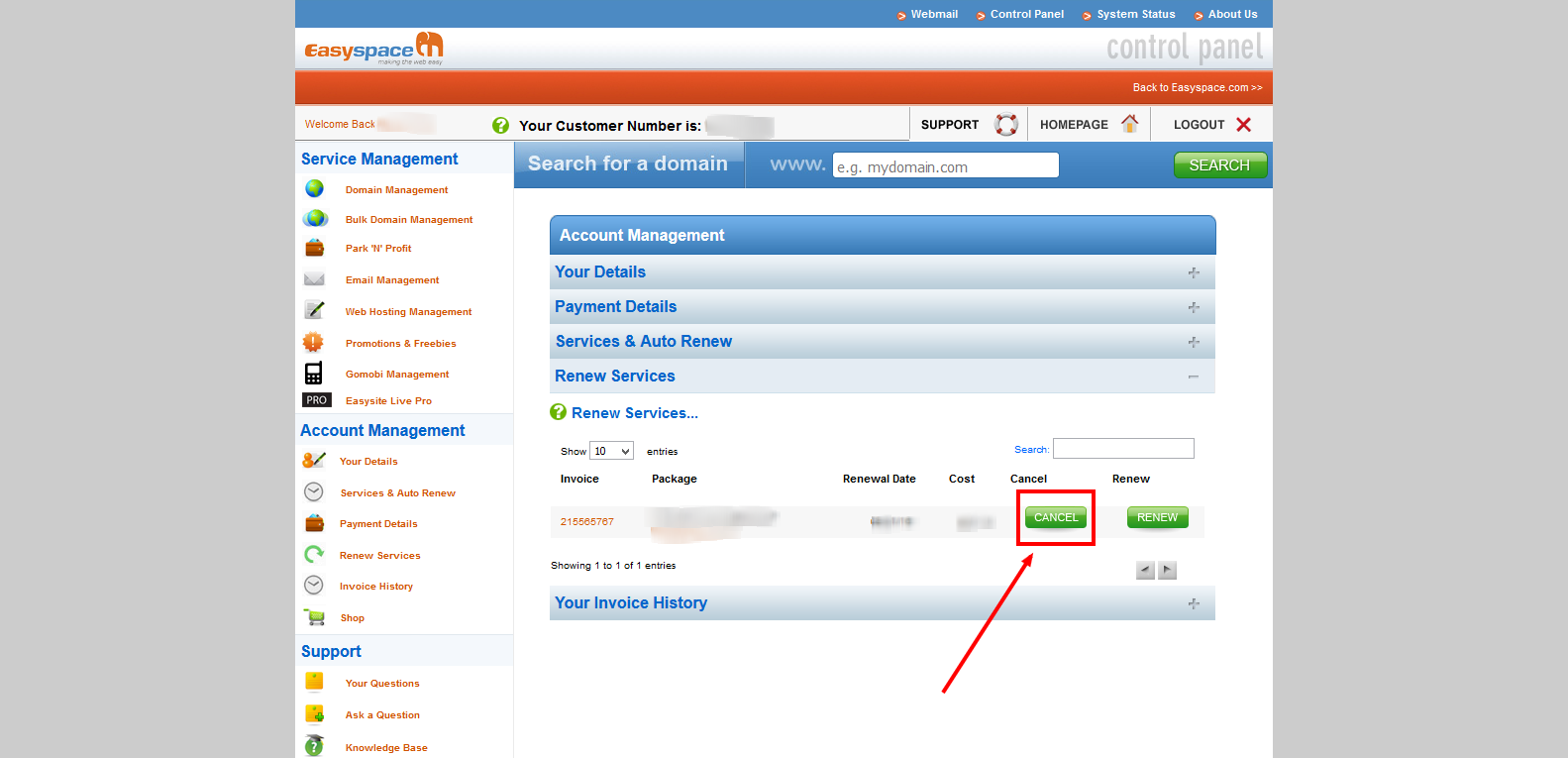Screen dimensions: 1568x758
Task: Collapse the Renew Services section
Action: click(x=1193, y=377)
